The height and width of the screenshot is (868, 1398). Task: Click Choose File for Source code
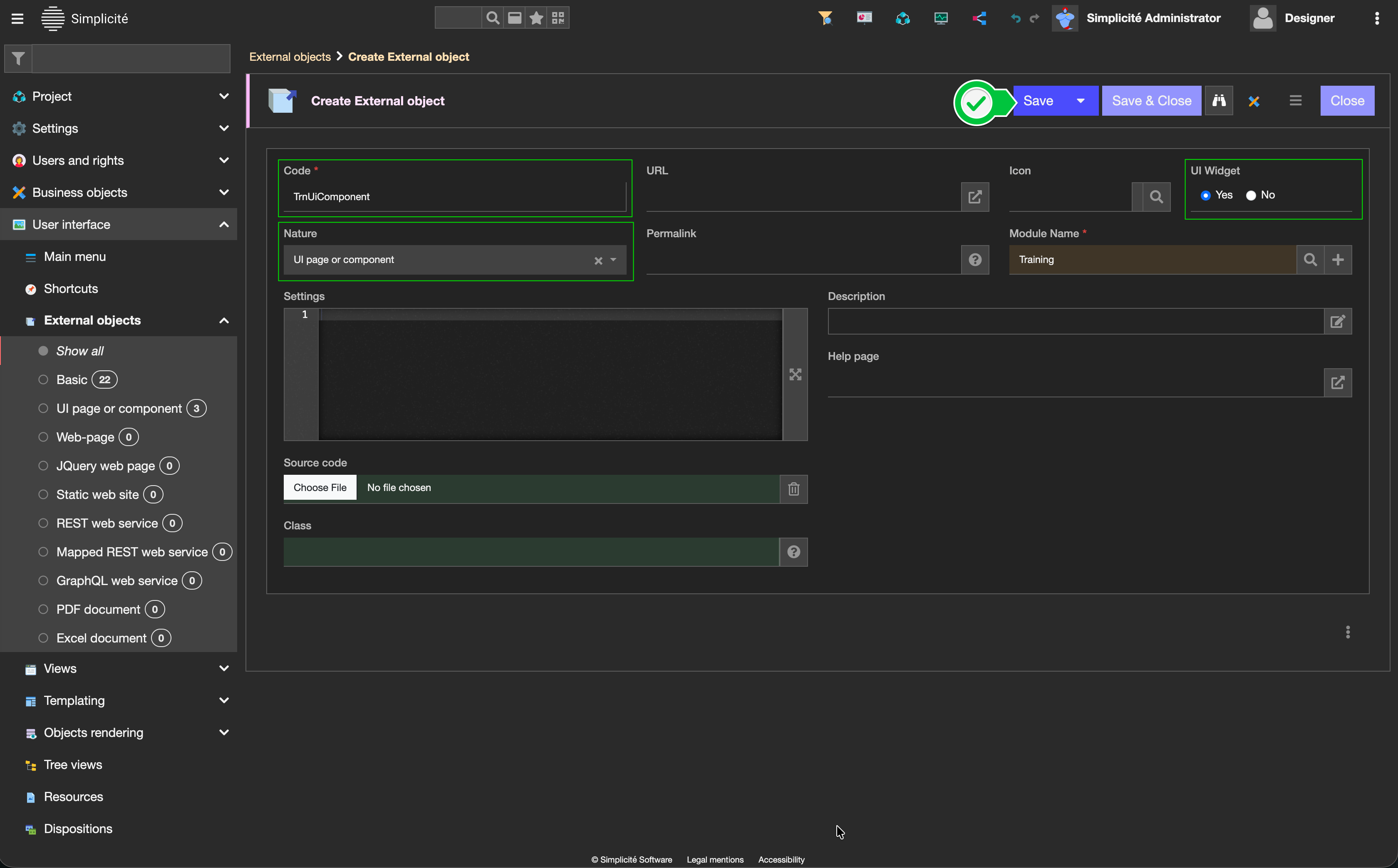click(320, 487)
